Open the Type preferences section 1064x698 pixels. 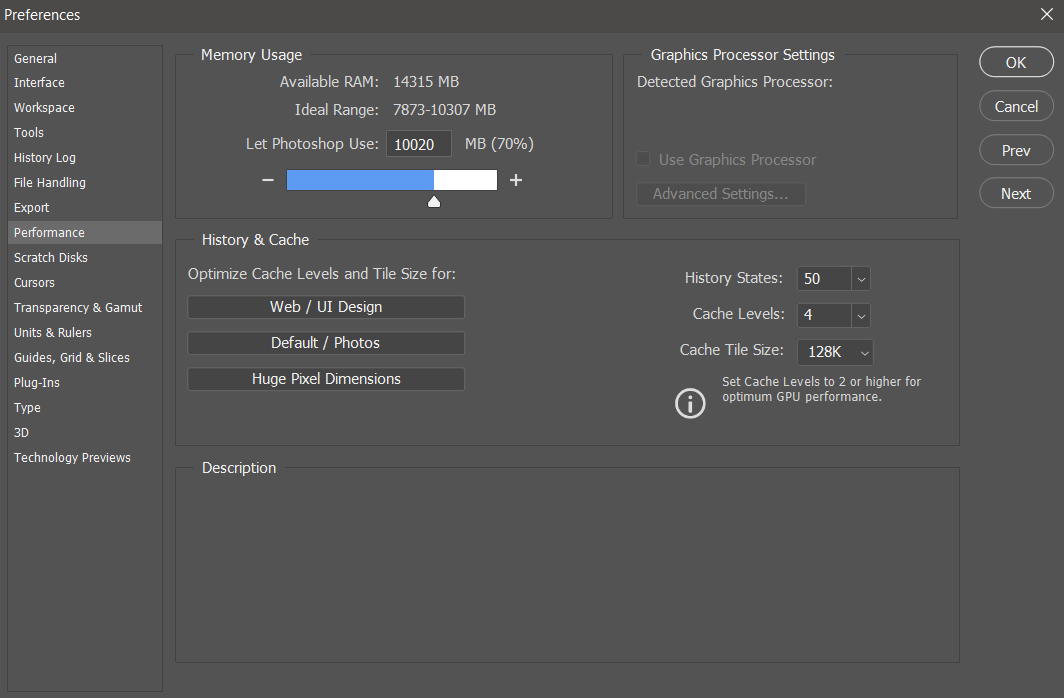pos(27,407)
